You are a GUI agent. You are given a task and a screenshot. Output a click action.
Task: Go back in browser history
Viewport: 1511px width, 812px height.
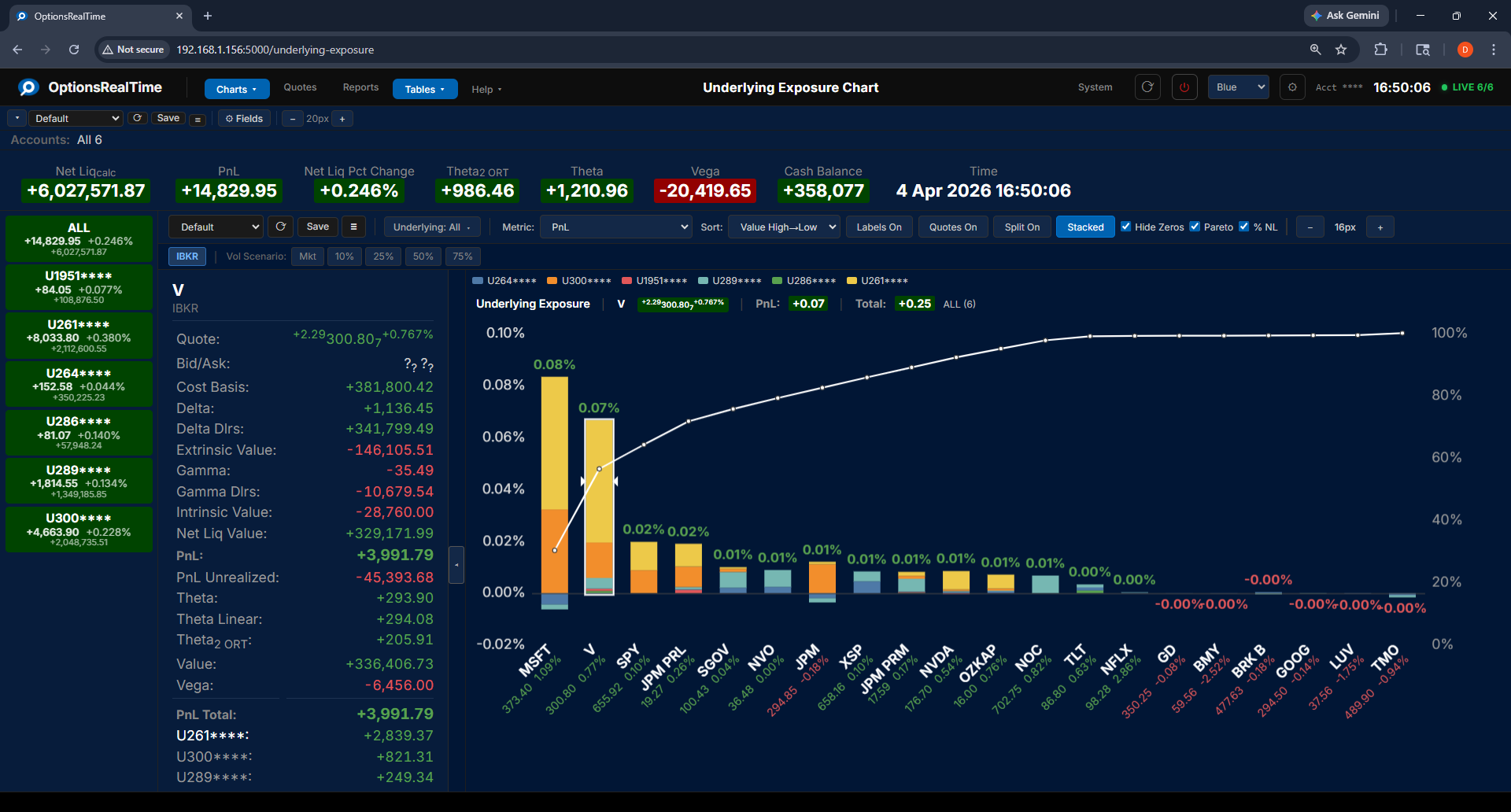tap(17, 50)
